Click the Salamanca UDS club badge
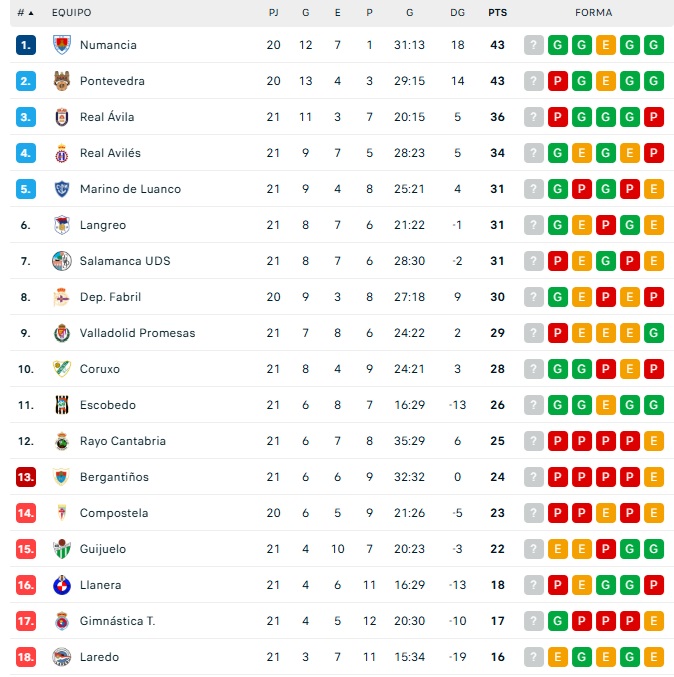Viewport: 674px width, 677px height. [62, 261]
